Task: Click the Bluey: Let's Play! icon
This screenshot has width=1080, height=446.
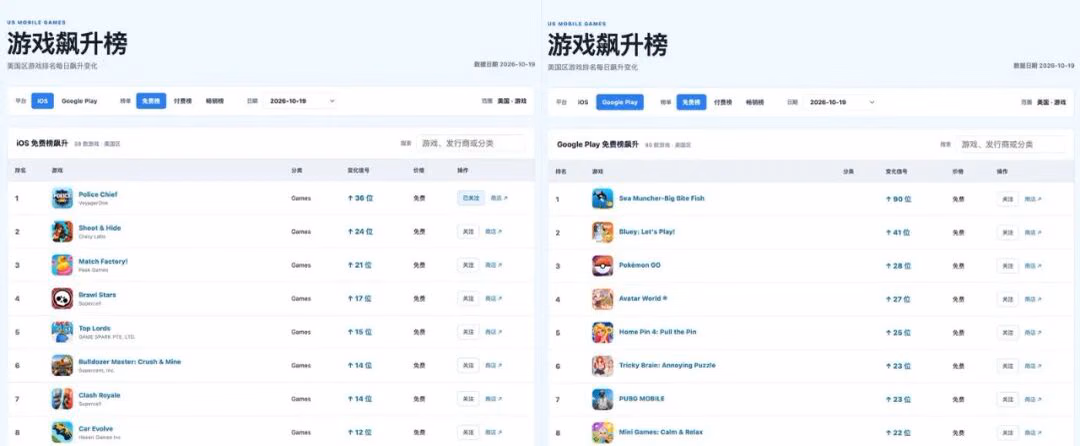Action: coord(603,232)
